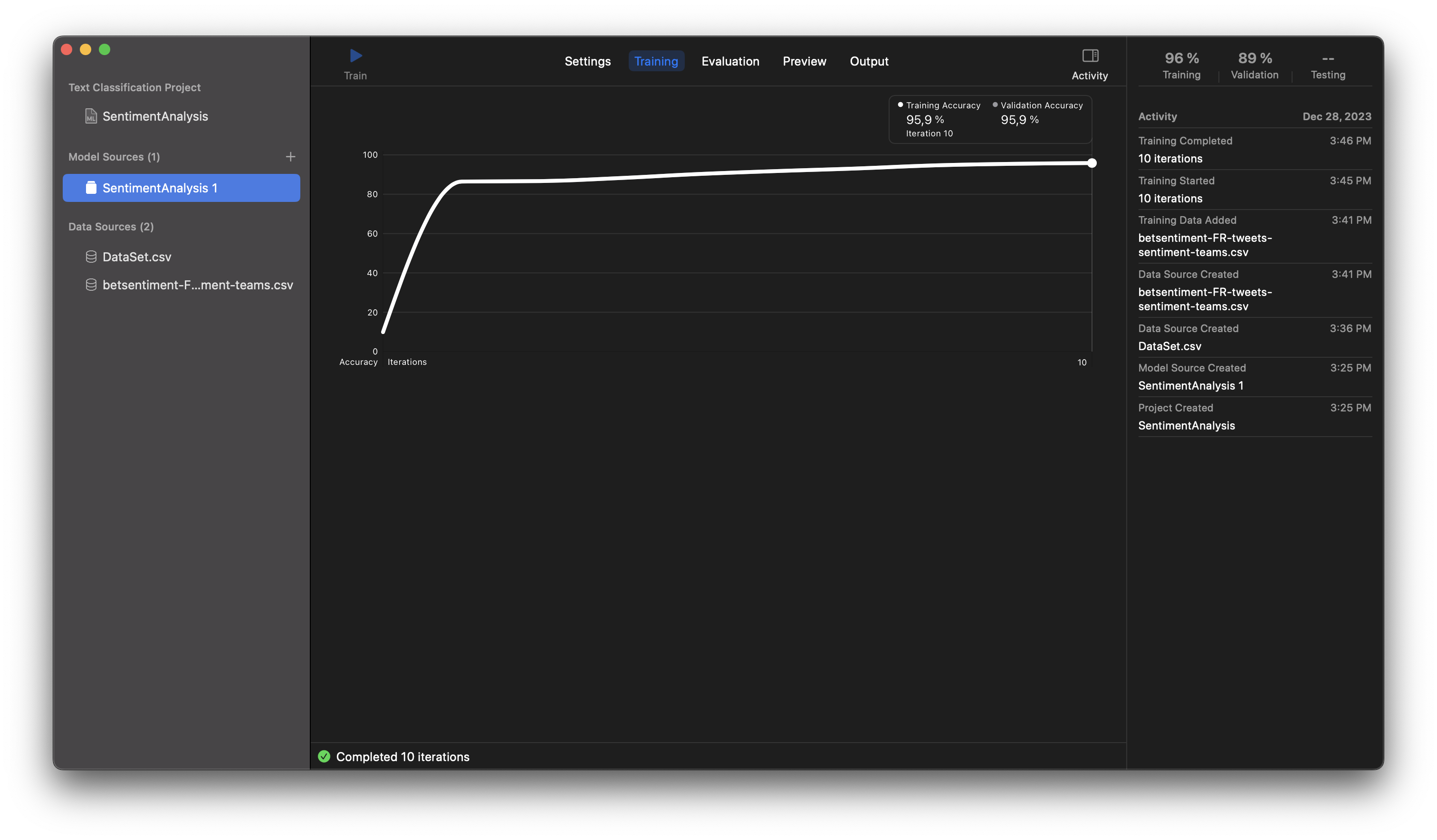
Task: Open the Output tab
Action: (x=869, y=61)
